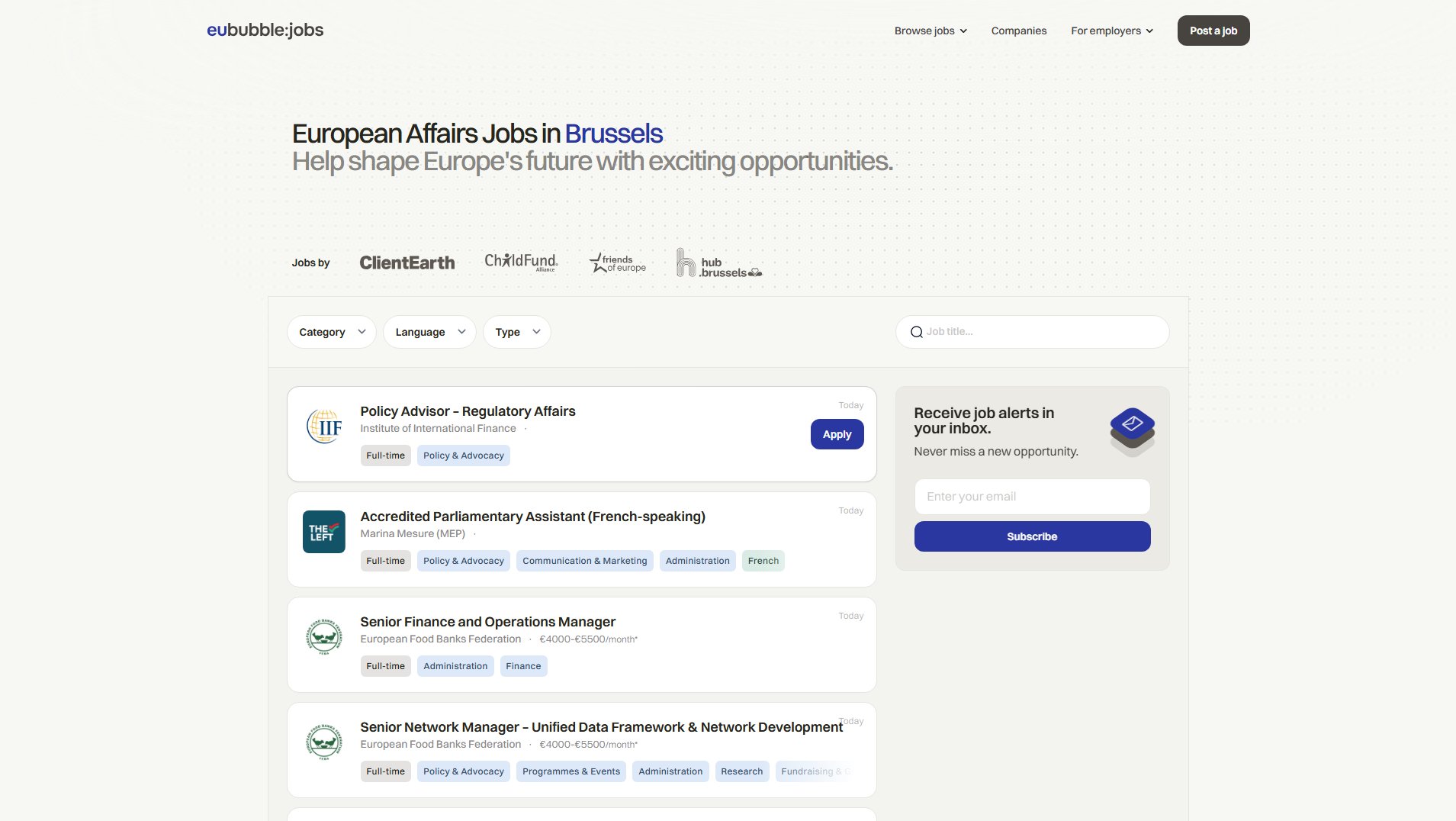
Task: Click the eububble:jobs logo
Action: [264, 30]
